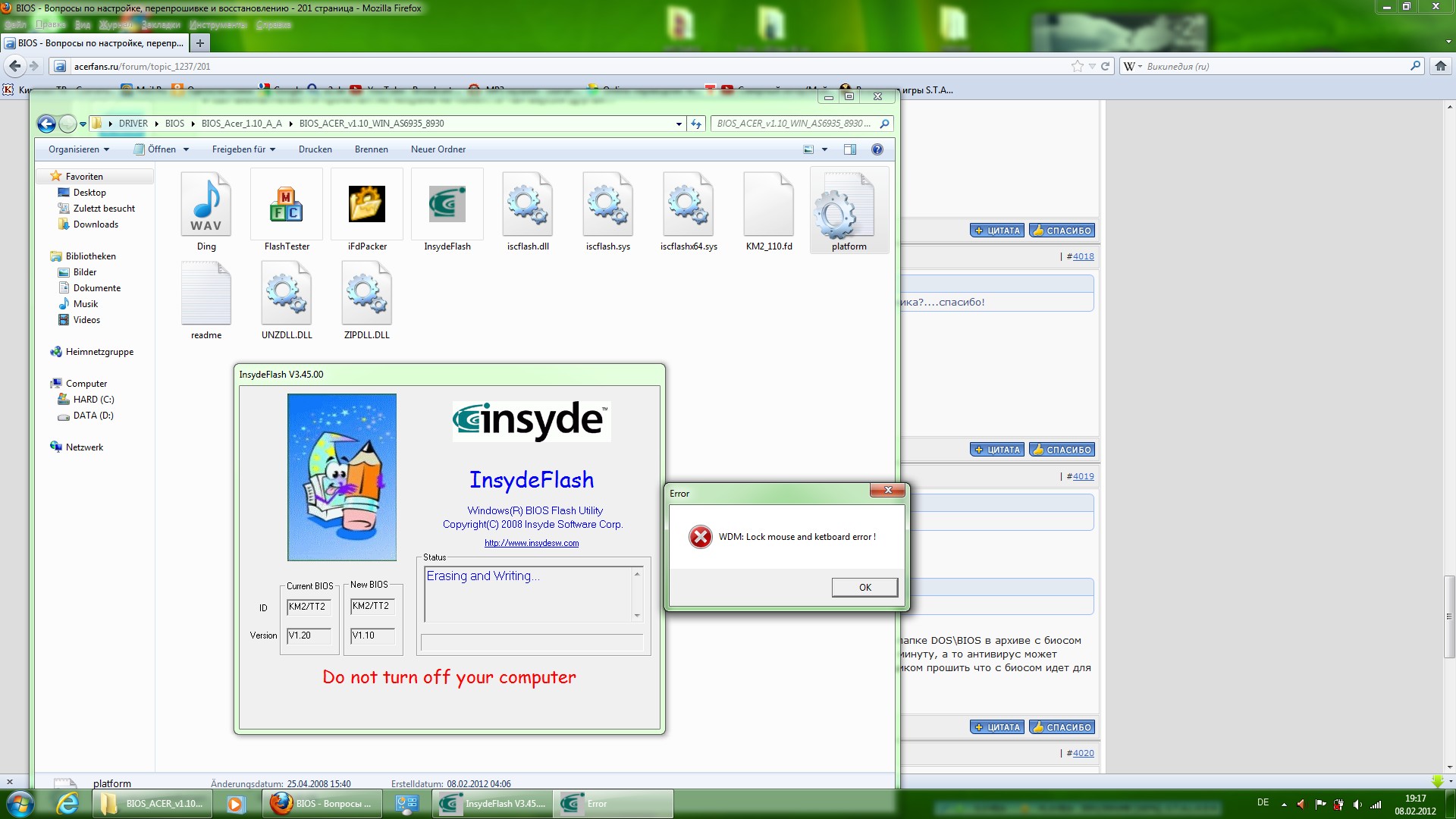Open Explorer help question mark icon

point(877,149)
